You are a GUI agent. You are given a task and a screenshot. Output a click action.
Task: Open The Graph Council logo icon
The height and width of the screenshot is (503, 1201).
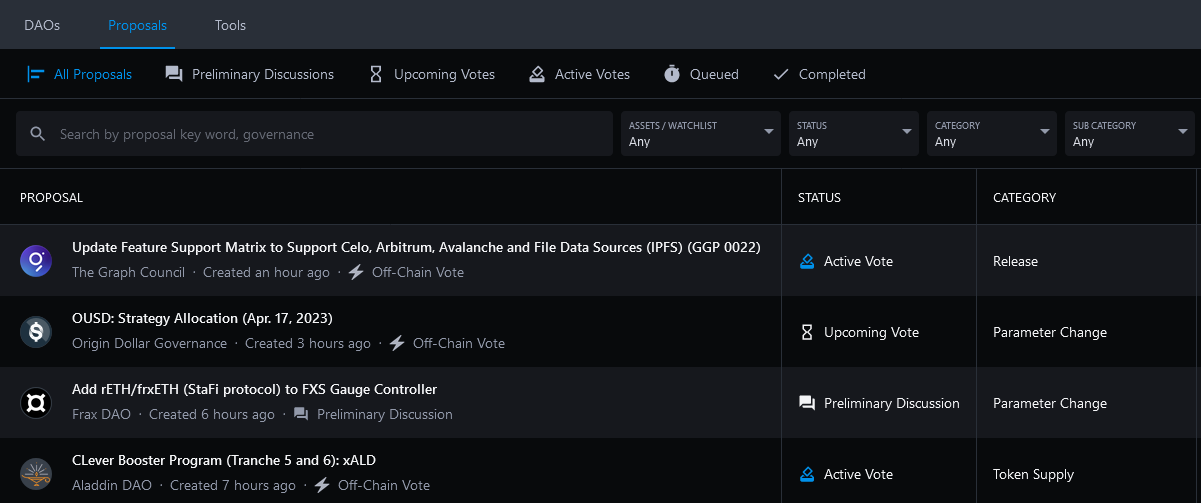pos(36,261)
